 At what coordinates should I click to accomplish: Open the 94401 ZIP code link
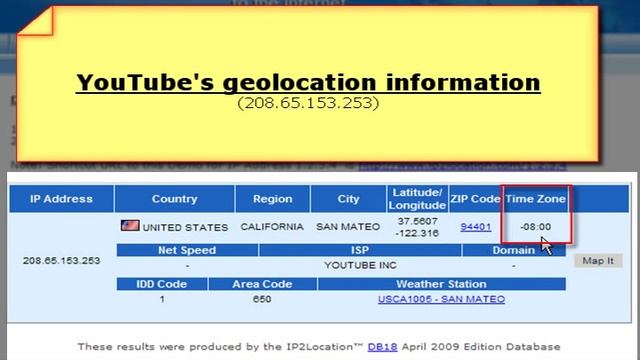click(x=476, y=227)
